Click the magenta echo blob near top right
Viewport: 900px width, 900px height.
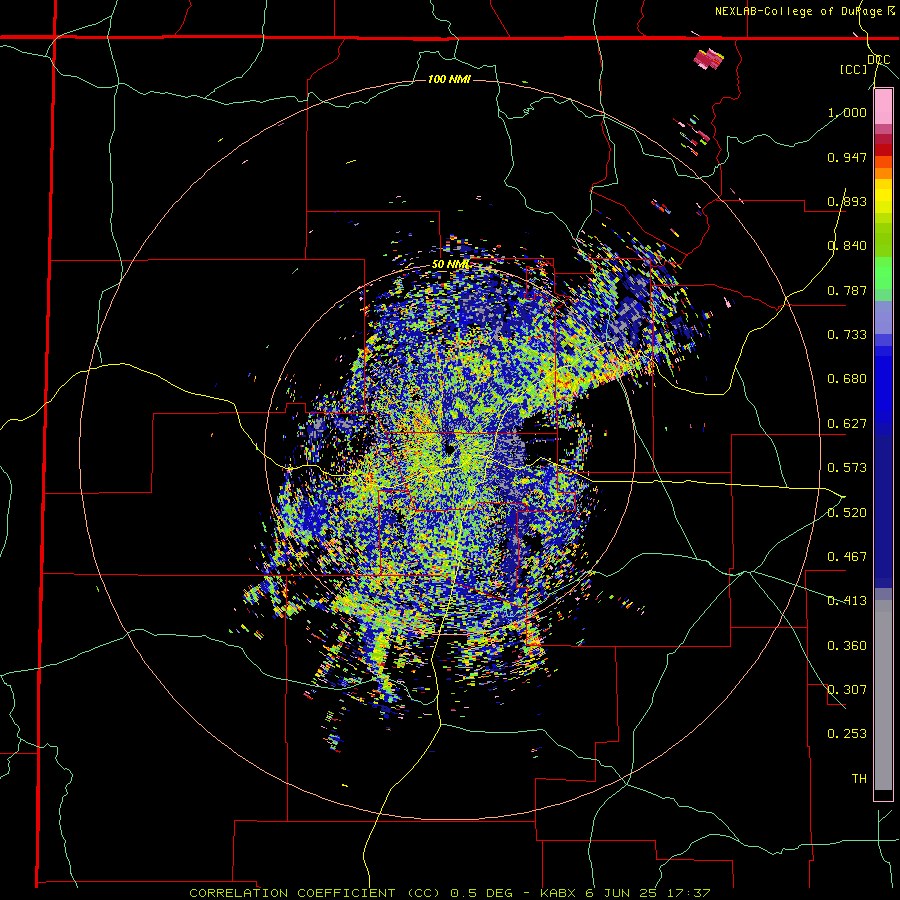point(709,59)
